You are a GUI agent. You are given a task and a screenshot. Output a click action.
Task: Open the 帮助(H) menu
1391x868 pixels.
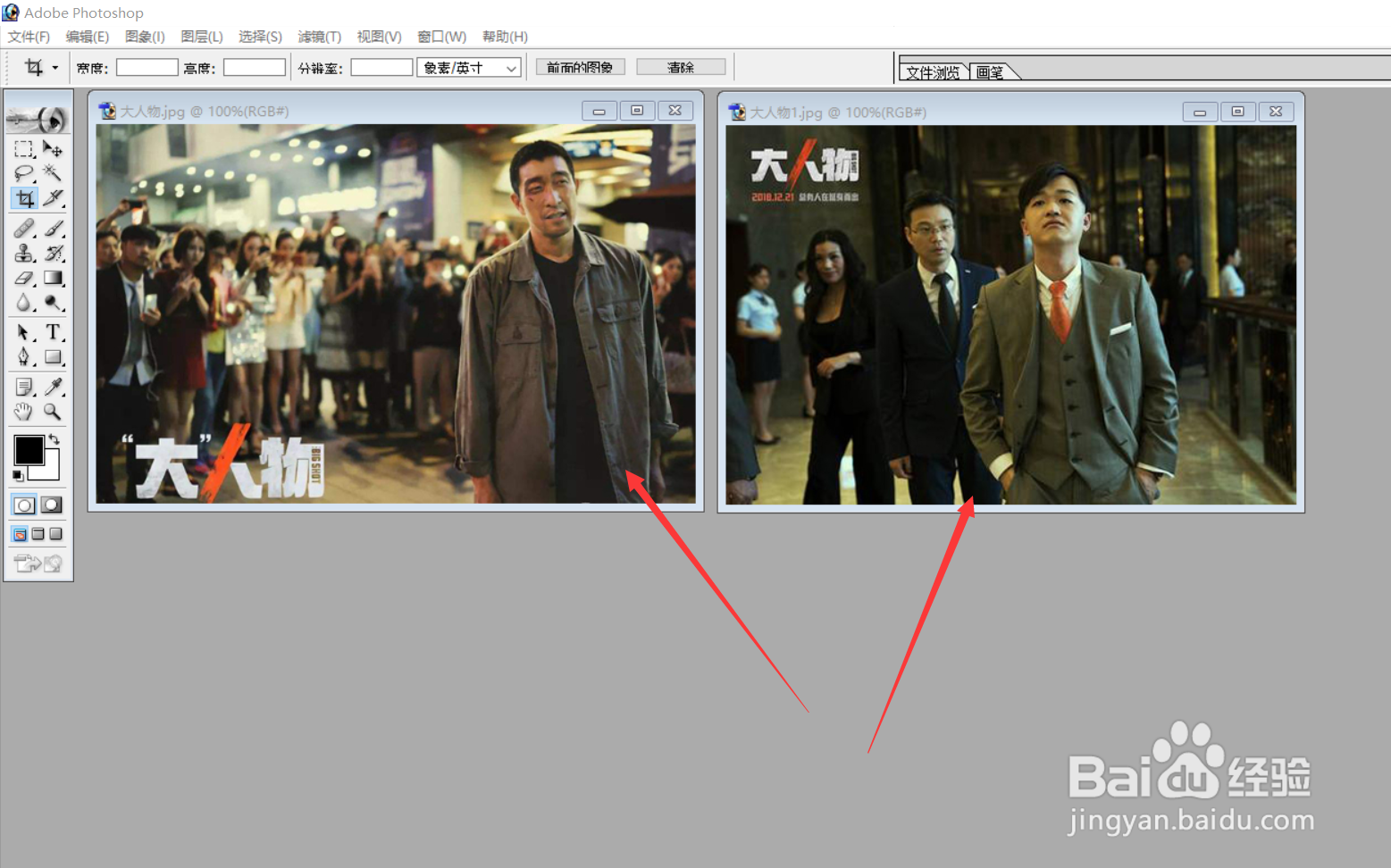click(505, 37)
